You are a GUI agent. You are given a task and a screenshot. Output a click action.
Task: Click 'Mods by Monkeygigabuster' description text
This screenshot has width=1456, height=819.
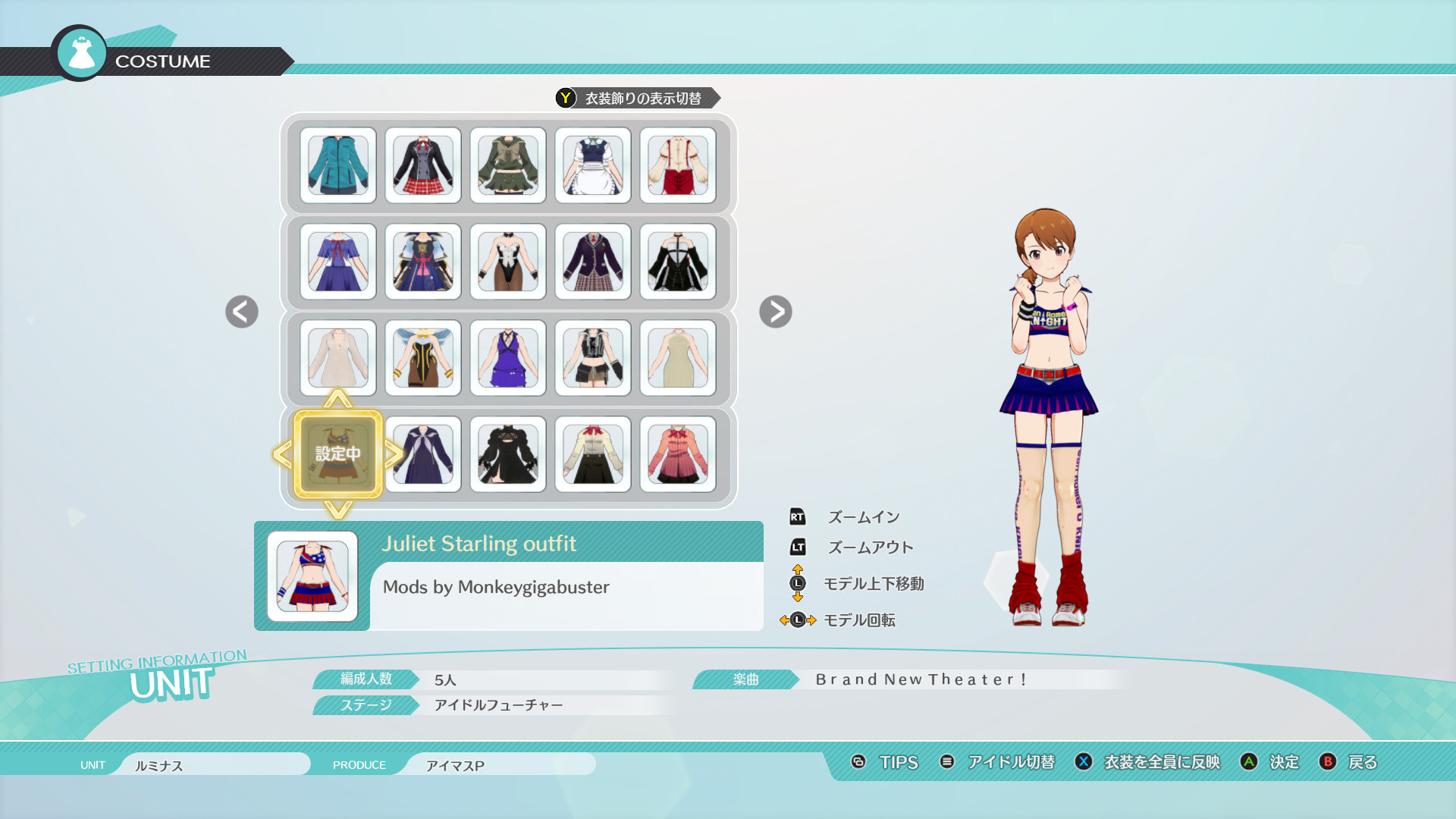496,587
